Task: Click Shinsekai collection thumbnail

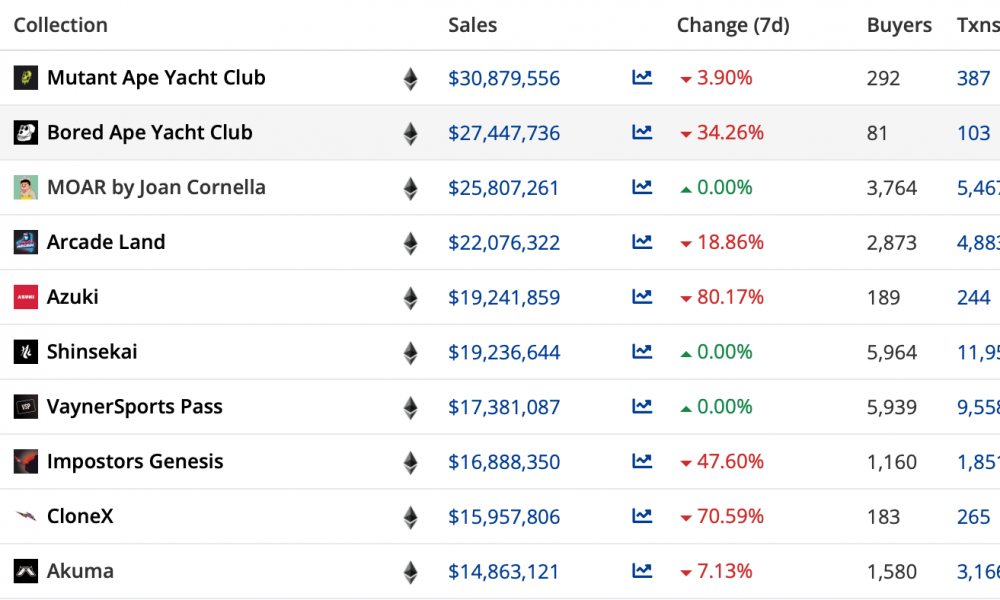Action: tap(26, 352)
